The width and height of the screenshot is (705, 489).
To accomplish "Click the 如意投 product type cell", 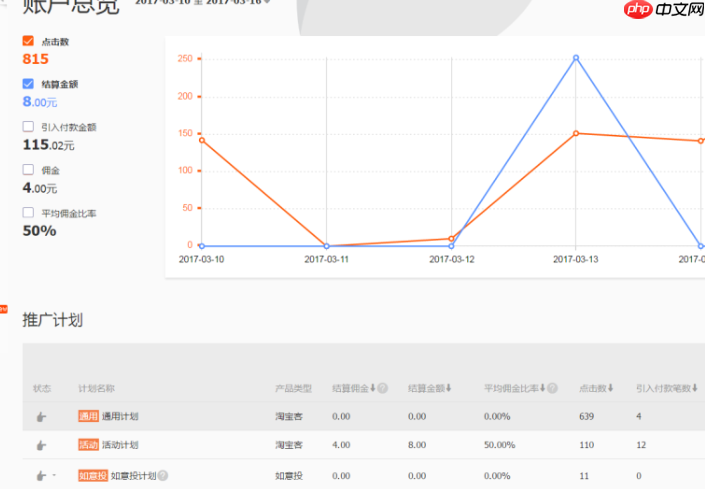I will point(289,476).
